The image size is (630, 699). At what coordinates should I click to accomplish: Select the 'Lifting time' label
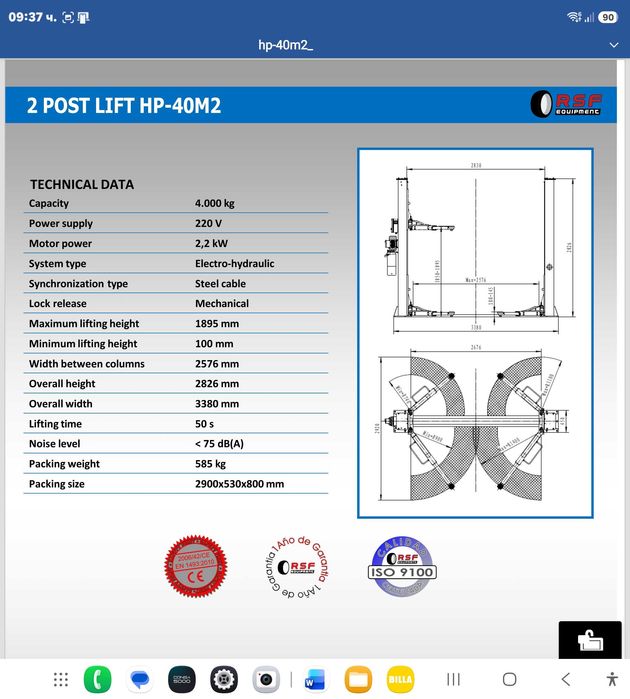tap(55, 424)
